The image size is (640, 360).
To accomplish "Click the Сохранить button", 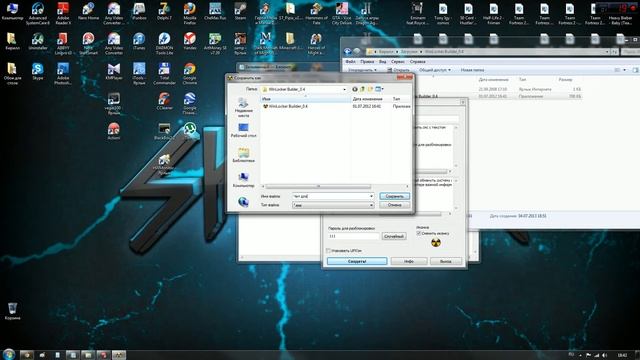I will coord(394,196).
